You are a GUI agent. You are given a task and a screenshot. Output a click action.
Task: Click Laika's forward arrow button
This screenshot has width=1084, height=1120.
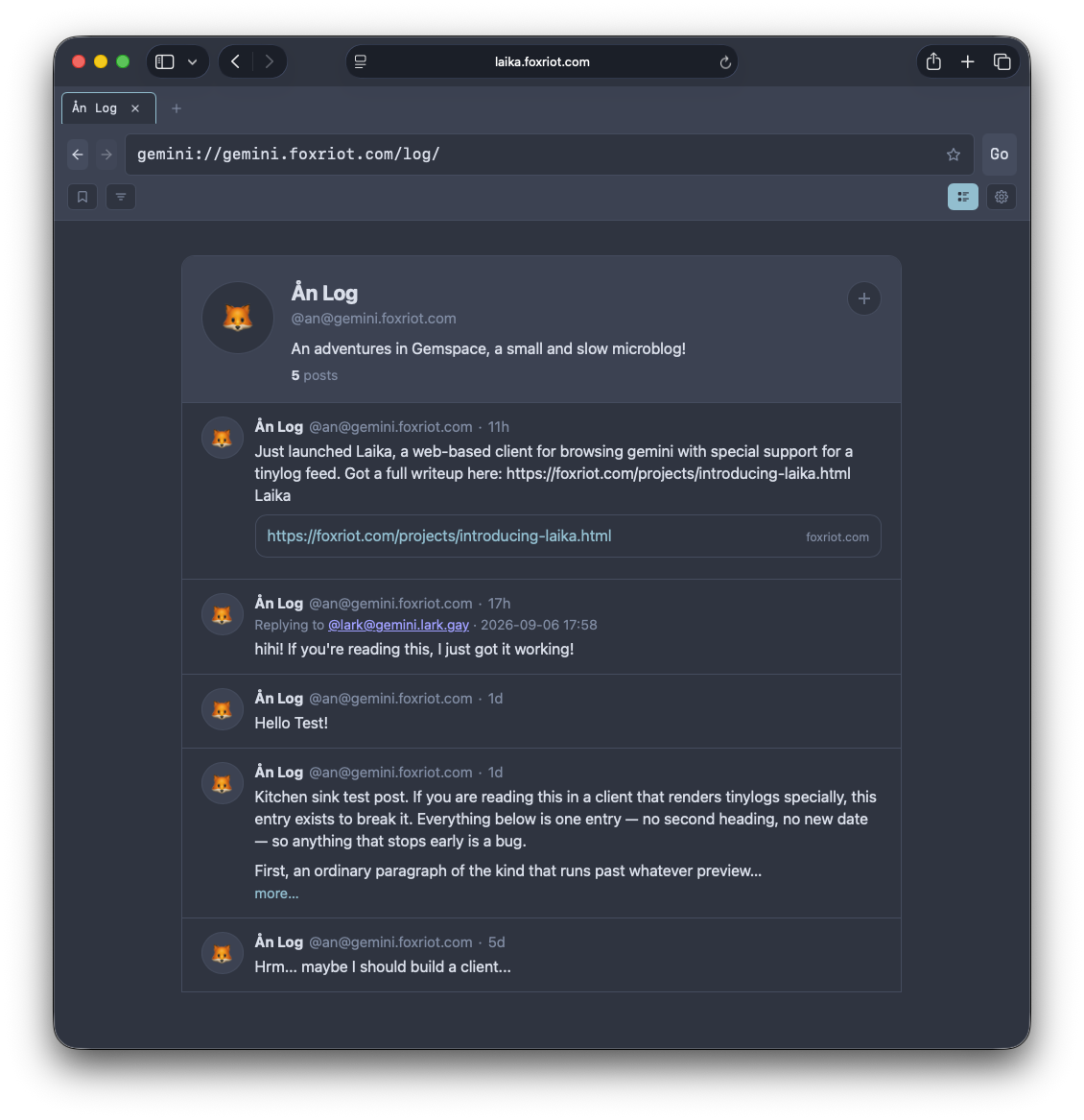[x=106, y=155]
